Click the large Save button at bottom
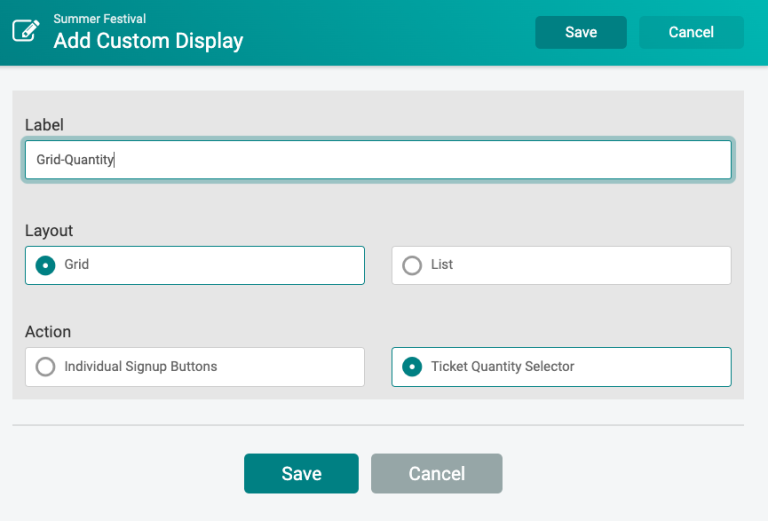The image size is (768, 521). (301, 474)
